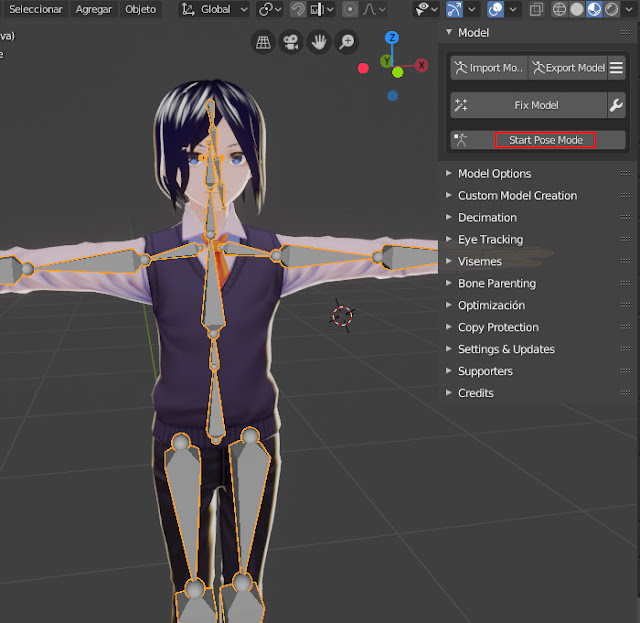Switch to material preview shading

coord(594,9)
